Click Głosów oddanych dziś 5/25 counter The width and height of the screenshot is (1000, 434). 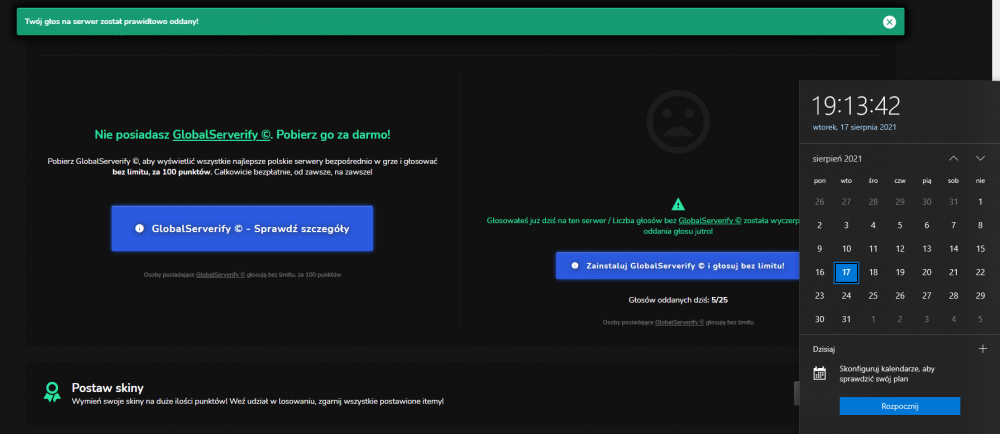click(678, 299)
